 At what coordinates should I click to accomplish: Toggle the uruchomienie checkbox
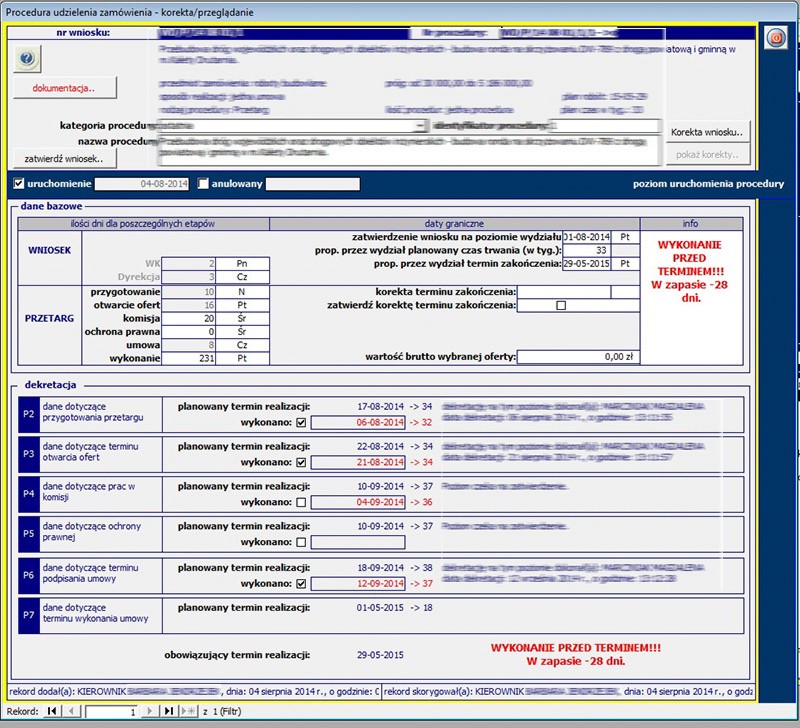(19, 184)
